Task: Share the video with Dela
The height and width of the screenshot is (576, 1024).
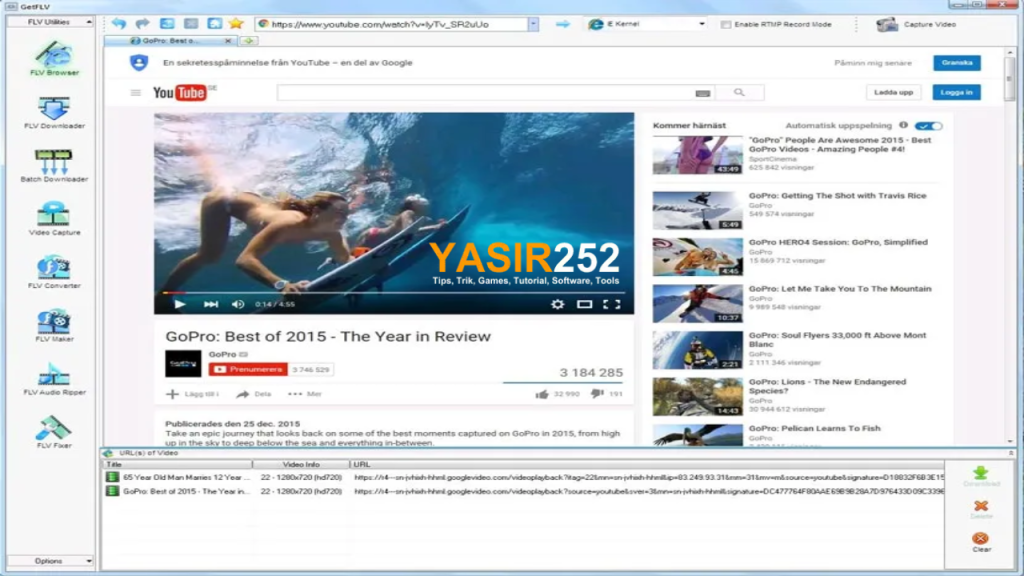Action: (254, 394)
